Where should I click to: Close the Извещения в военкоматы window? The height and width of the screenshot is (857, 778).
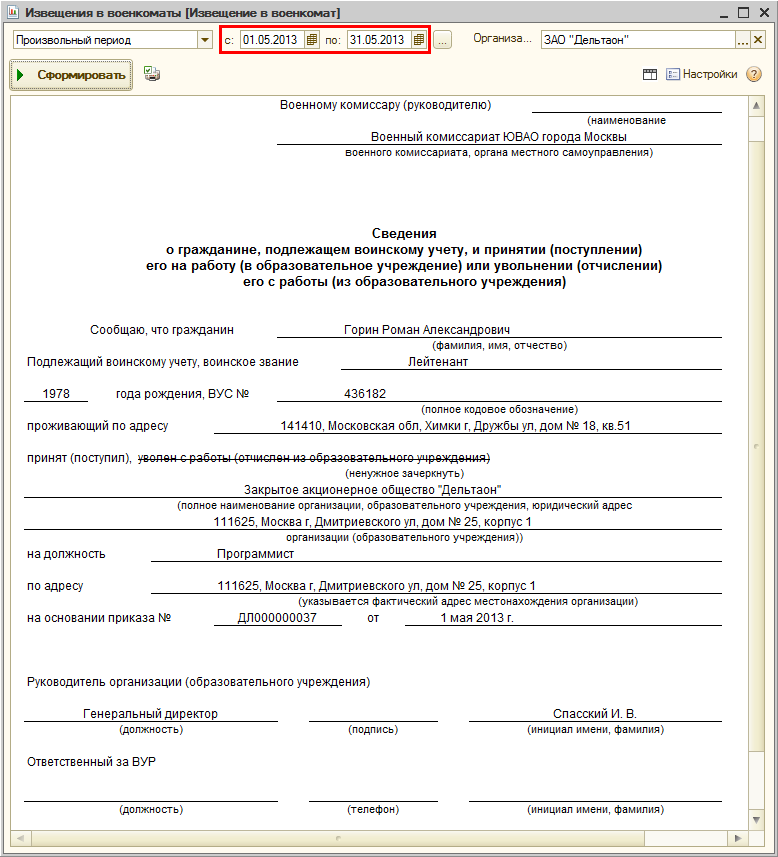click(x=764, y=13)
